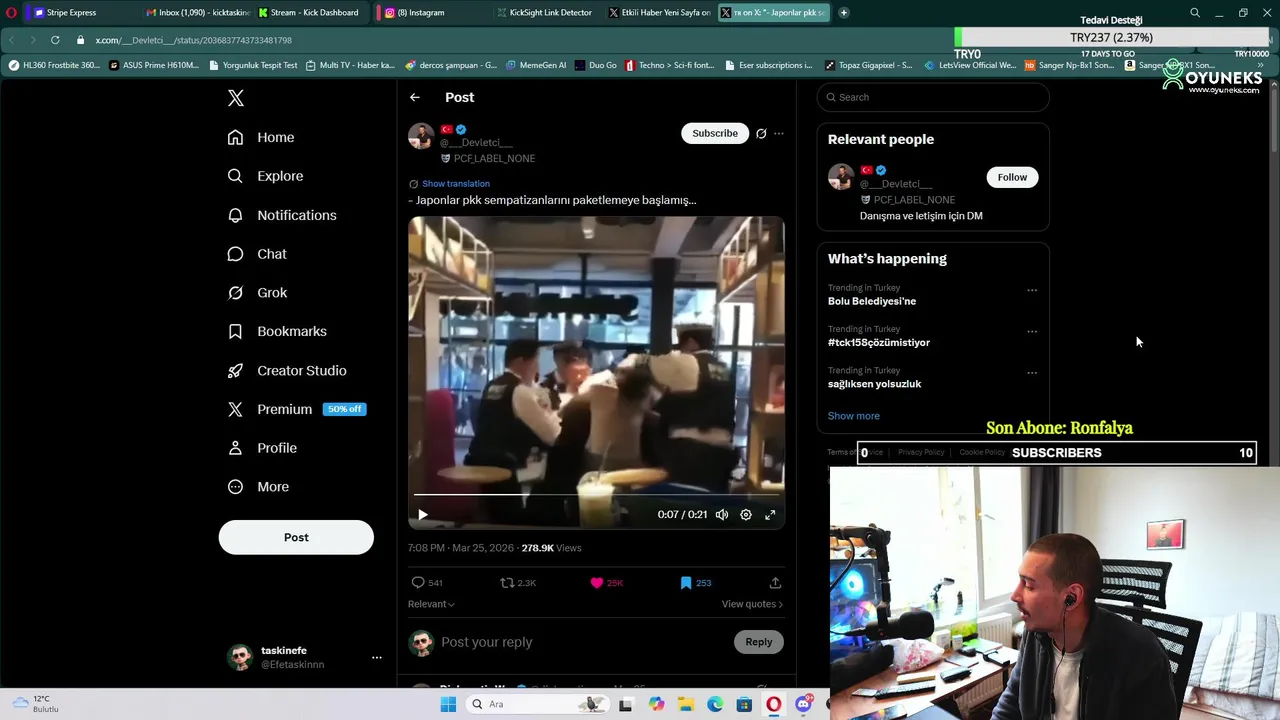
Task: Open trending topic Bolu Belediyesi'ne
Action: click(872, 301)
